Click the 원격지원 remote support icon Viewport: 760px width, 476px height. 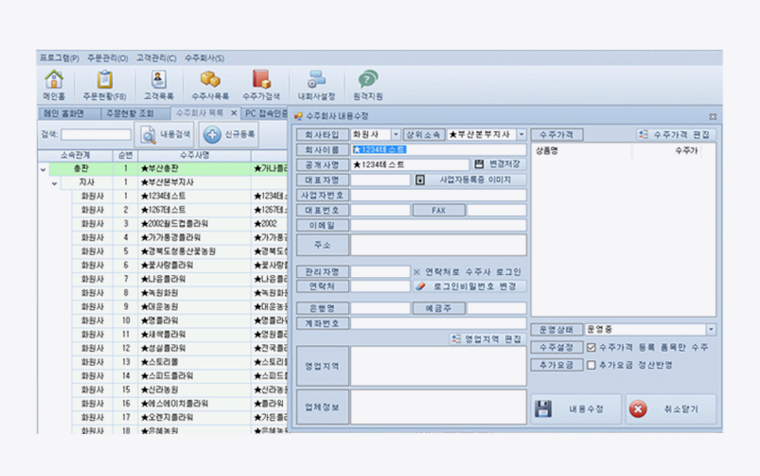click(x=368, y=83)
